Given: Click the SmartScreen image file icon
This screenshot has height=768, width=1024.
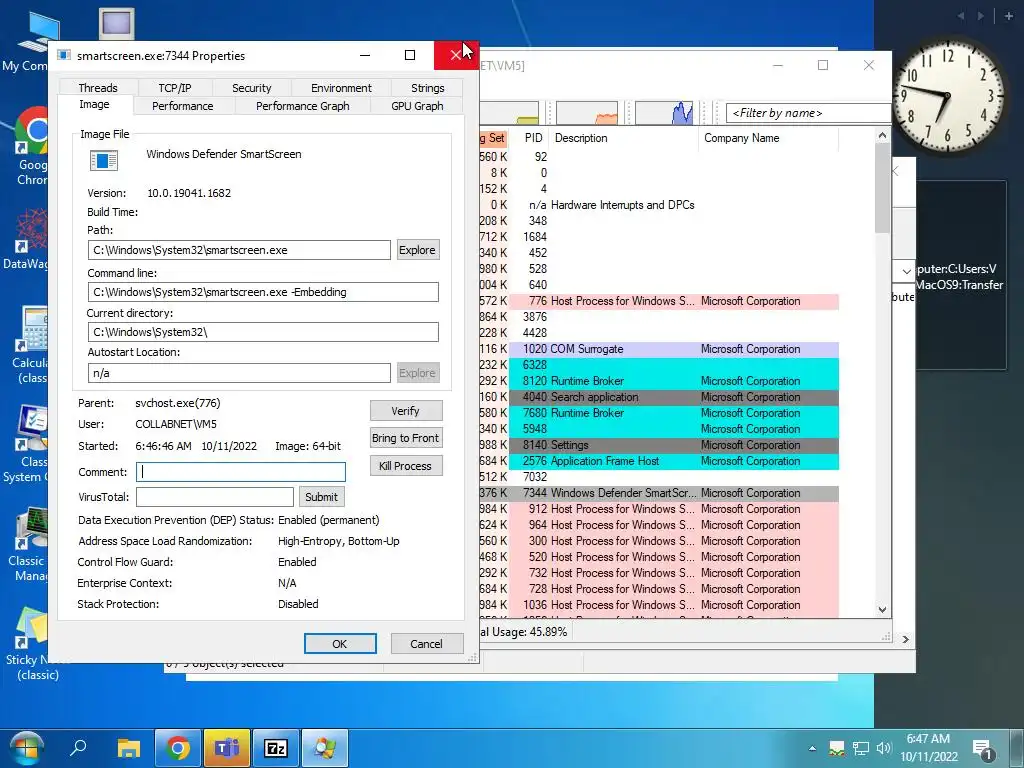Looking at the screenshot, I should click(104, 160).
